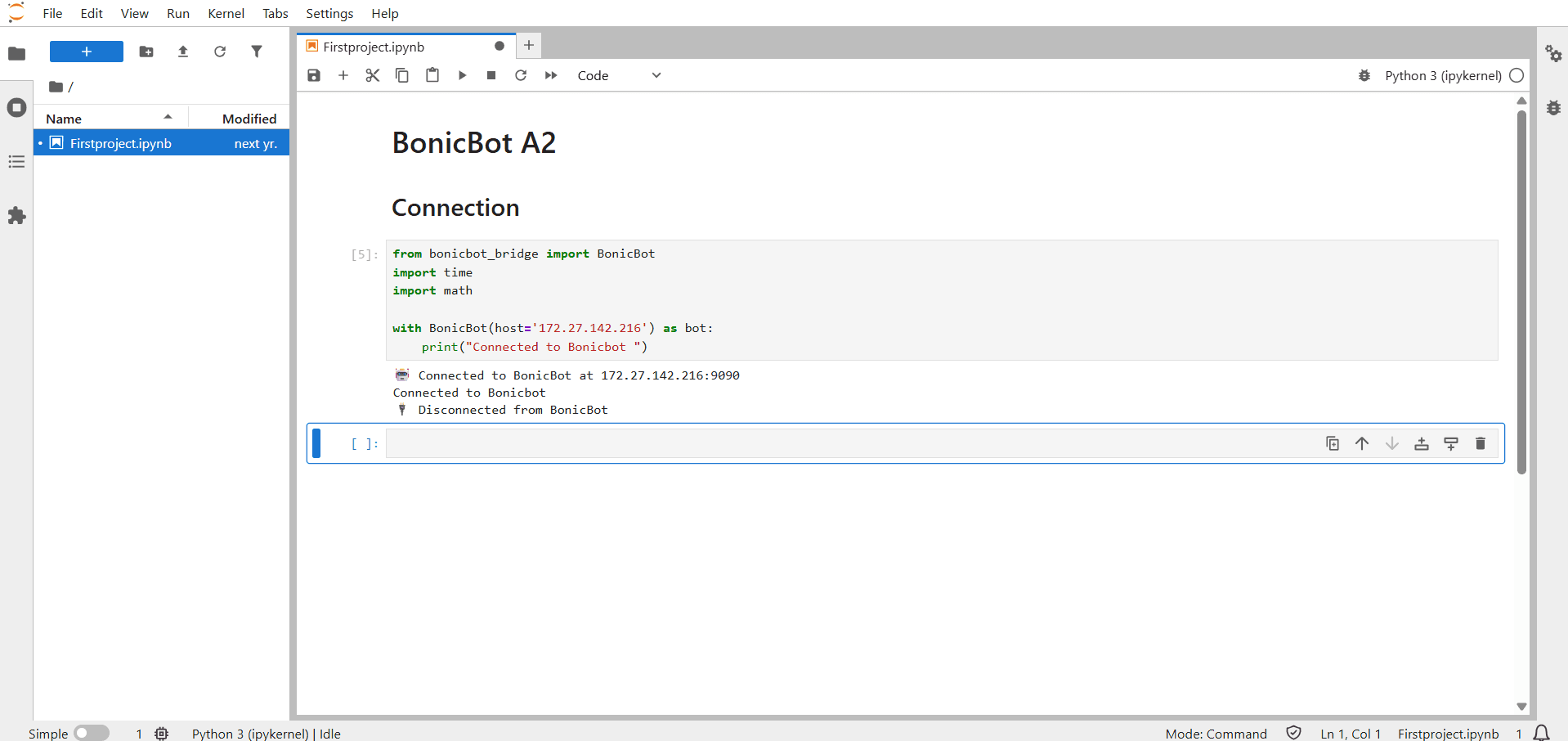Toggle Simple interface mode
This screenshot has height=741, width=1568.
pyautogui.click(x=92, y=733)
